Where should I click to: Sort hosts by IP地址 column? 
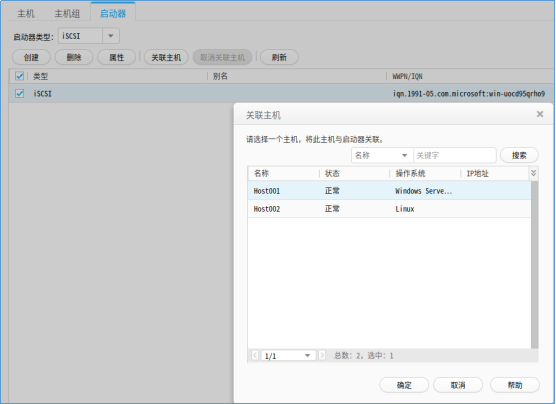(477, 173)
